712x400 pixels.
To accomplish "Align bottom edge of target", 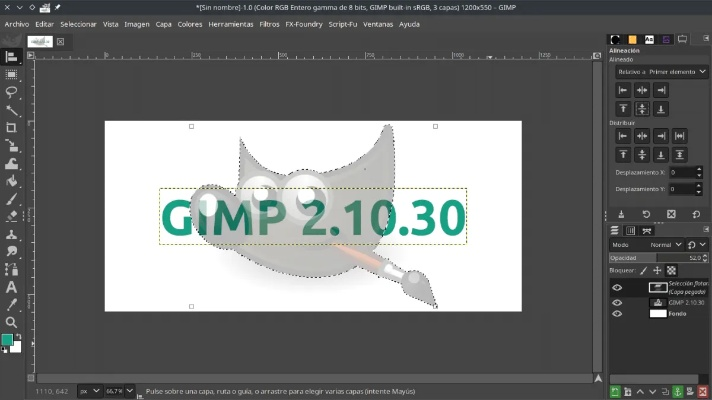I will [661, 109].
